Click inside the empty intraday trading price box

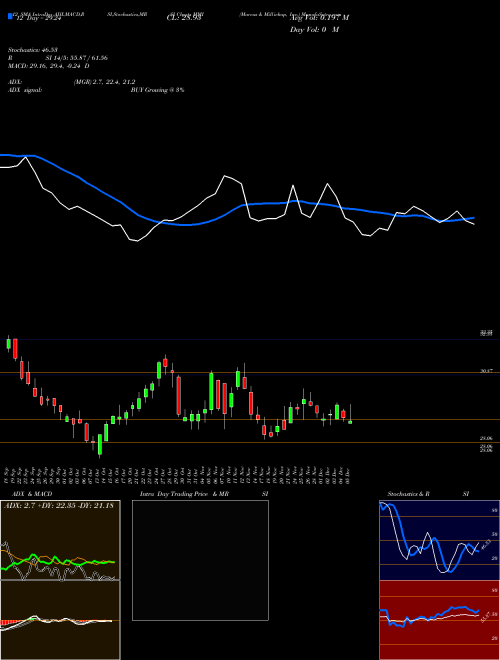pos(200,560)
